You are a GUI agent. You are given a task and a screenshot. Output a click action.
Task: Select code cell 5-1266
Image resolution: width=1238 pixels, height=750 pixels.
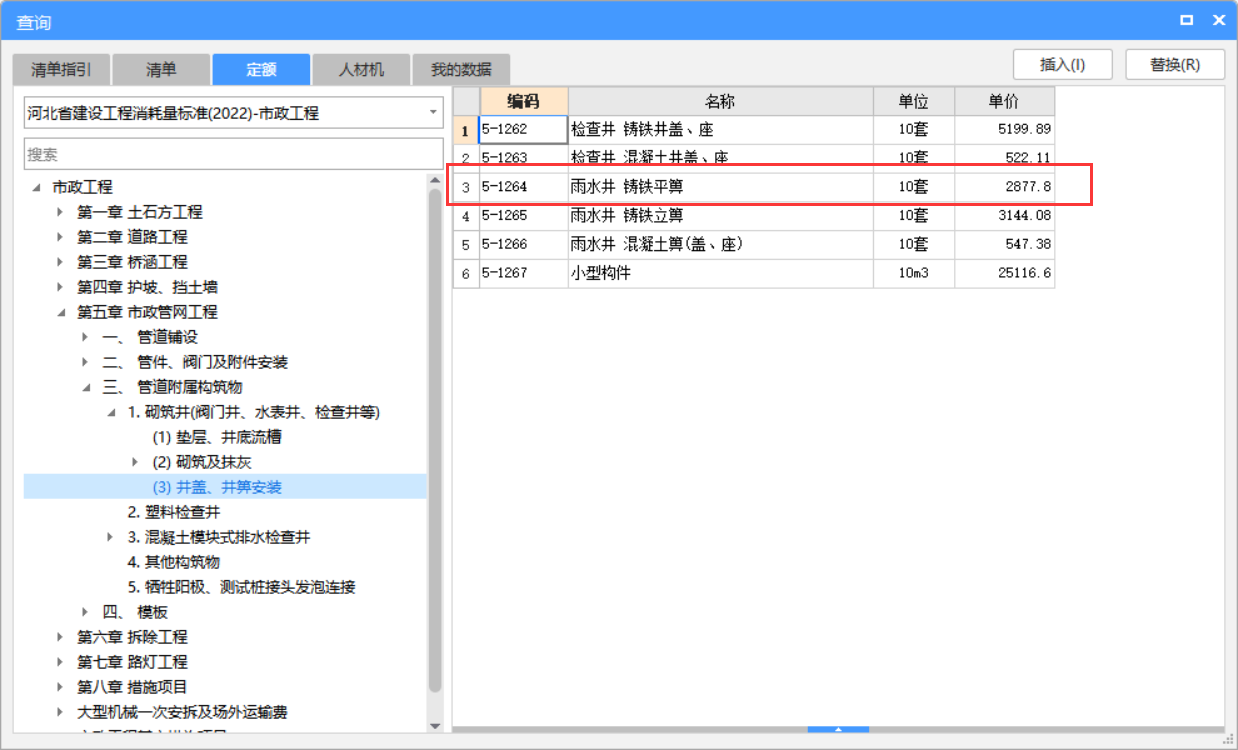pos(523,245)
